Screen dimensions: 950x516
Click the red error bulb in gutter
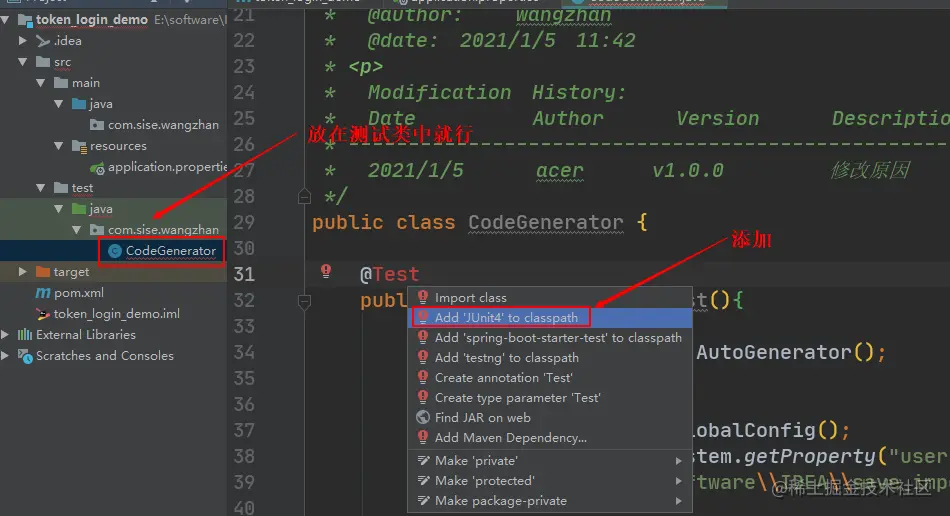[326, 271]
